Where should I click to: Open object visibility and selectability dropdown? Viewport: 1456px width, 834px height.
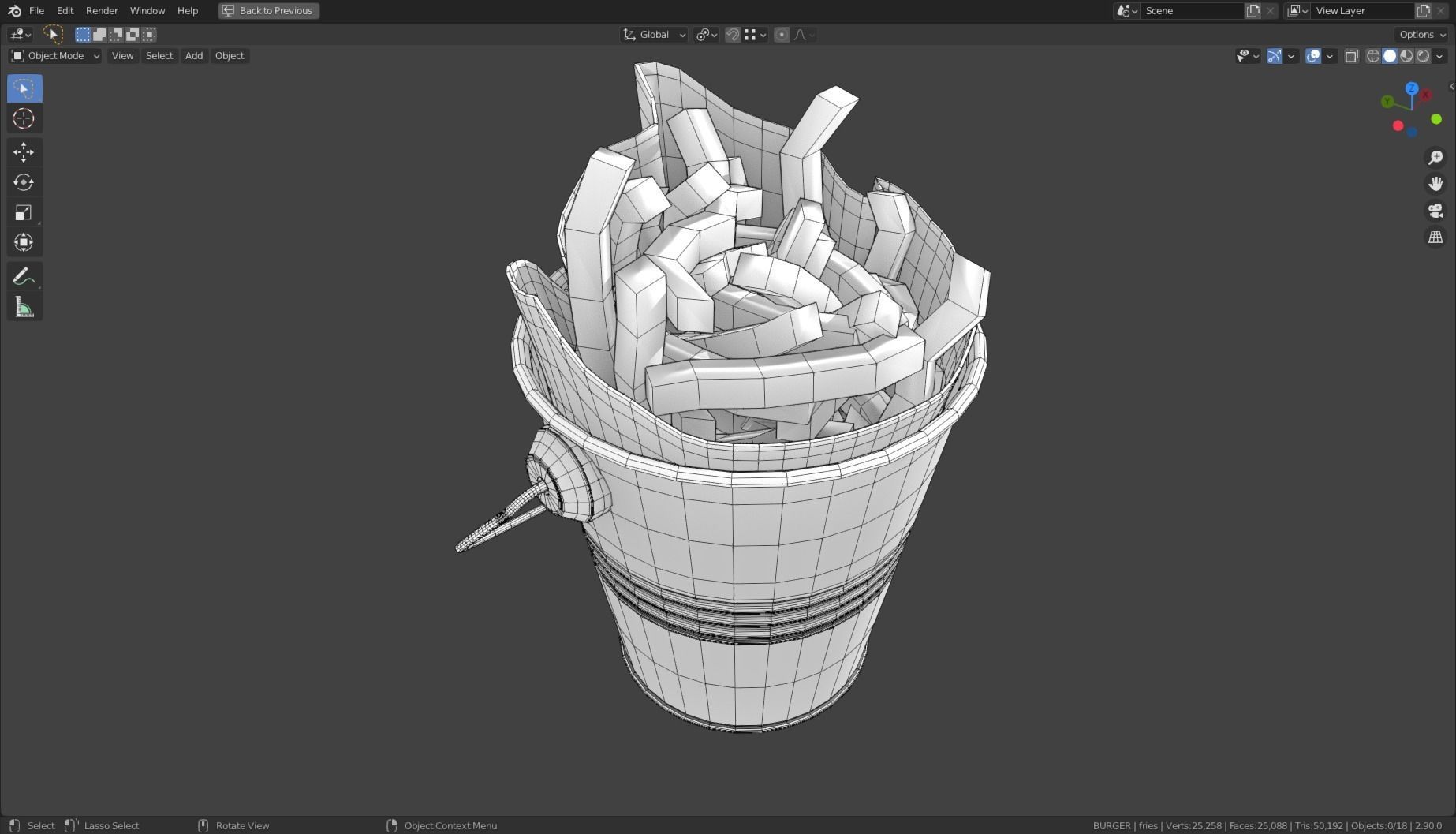[1248, 56]
